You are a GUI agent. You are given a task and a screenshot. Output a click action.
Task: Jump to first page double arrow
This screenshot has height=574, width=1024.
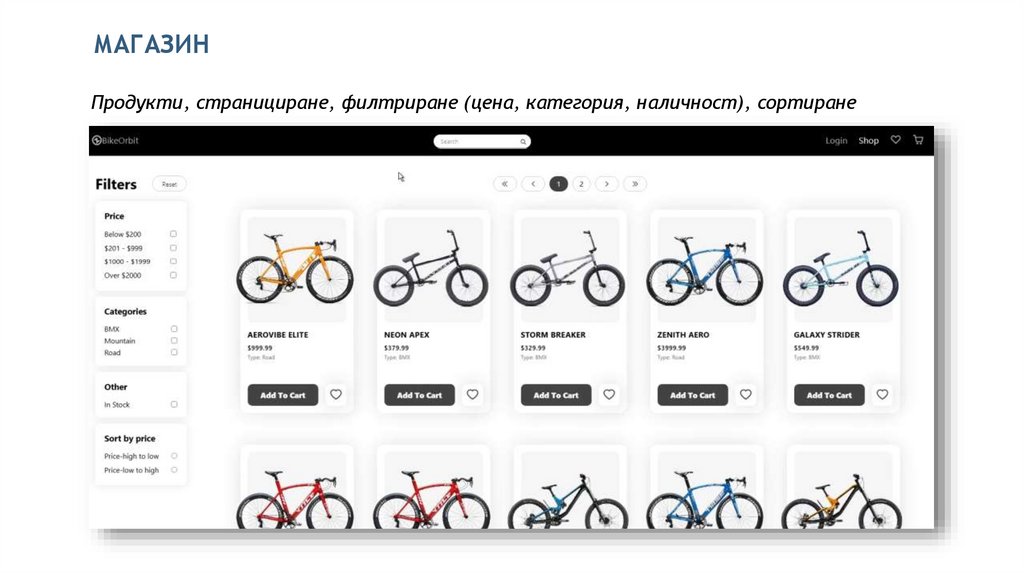(505, 184)
